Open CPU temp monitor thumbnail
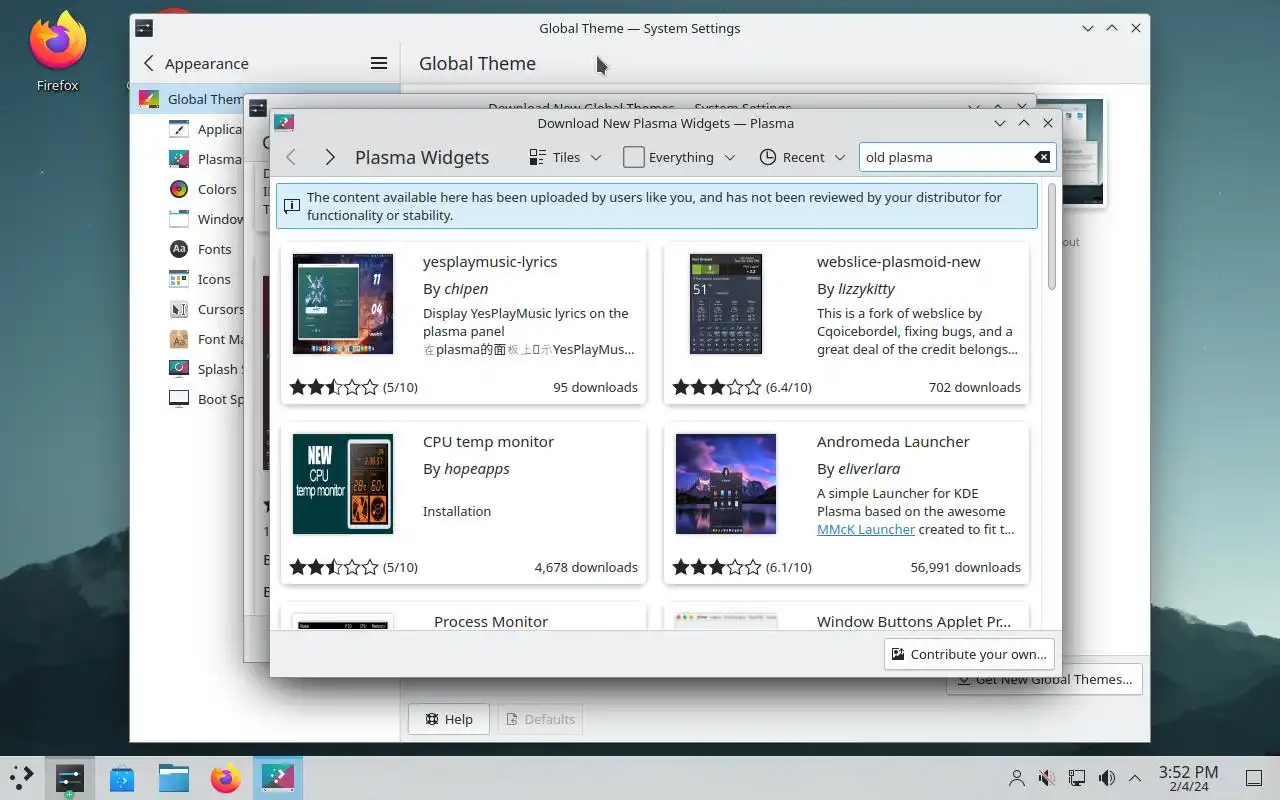This screenshot has height=800, width=1280. tap(343, 484)
